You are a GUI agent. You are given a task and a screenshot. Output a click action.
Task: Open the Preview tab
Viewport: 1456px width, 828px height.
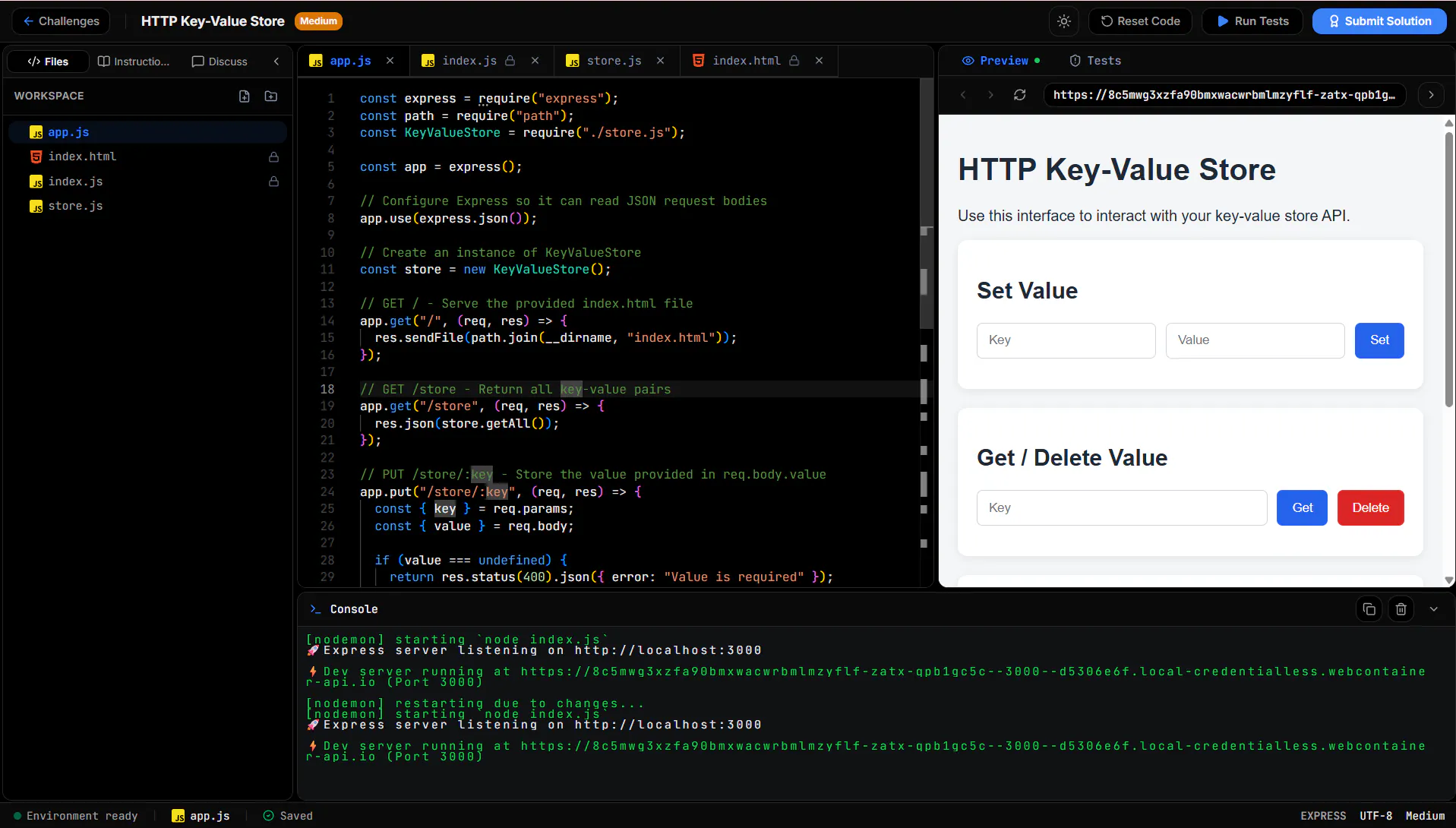(1000, 61)
